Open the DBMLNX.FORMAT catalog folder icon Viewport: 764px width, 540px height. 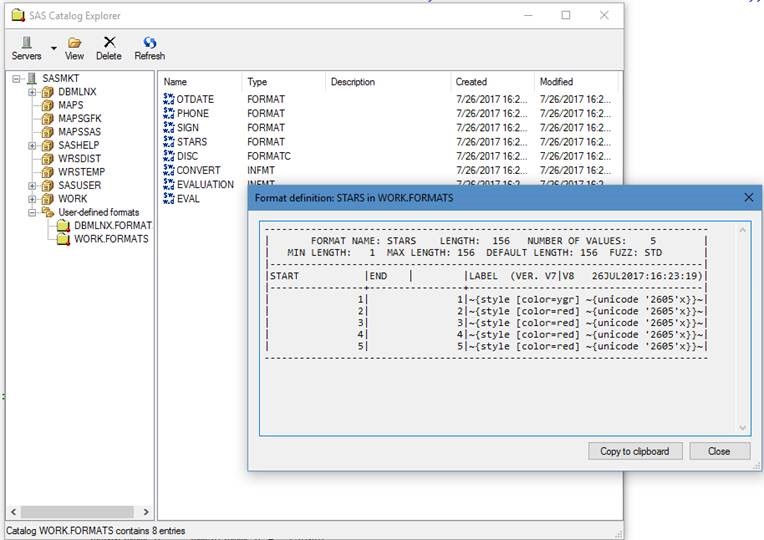[x=63, y=226]
